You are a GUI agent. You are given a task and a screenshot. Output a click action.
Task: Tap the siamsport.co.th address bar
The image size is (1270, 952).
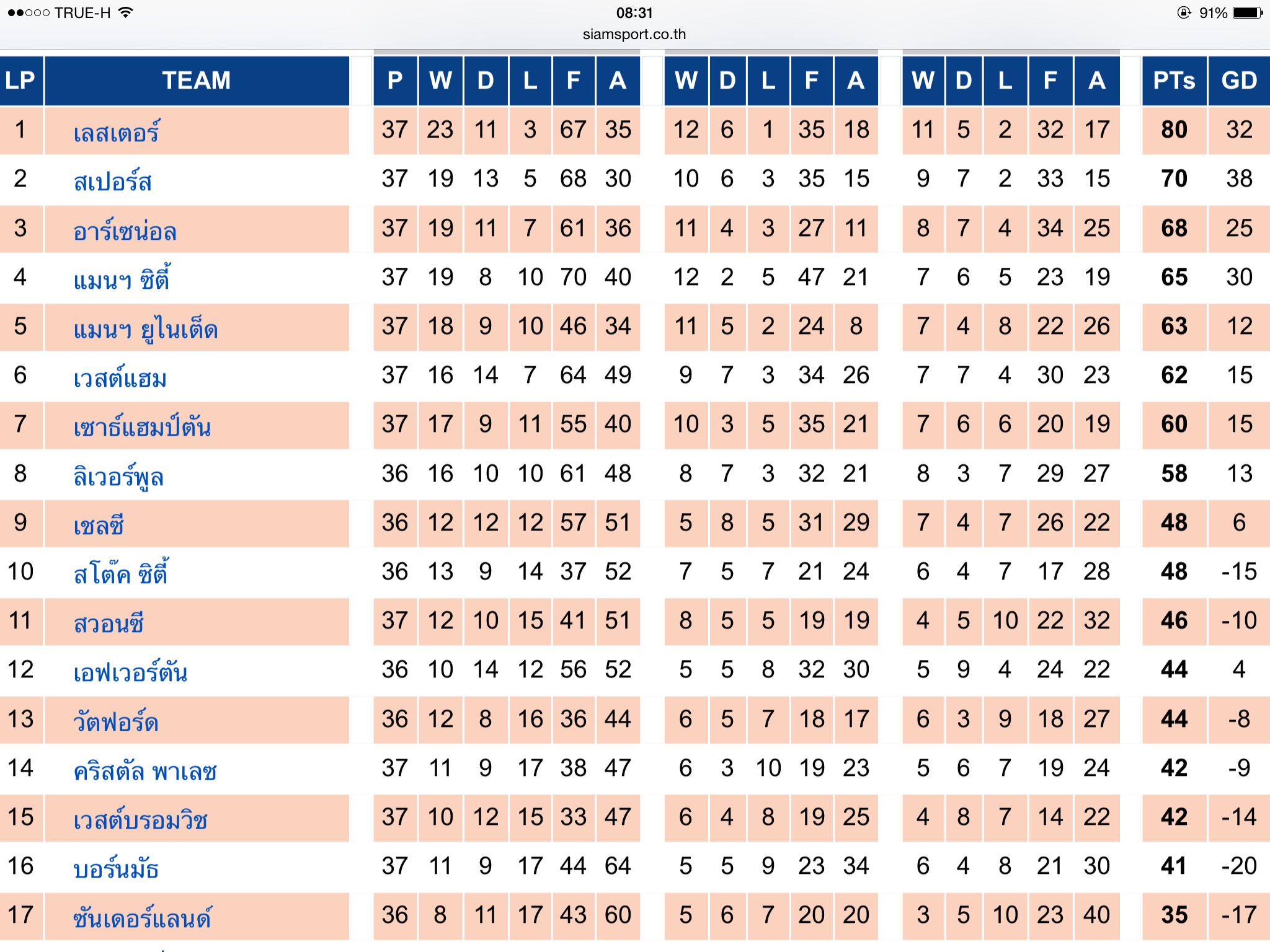[x=634, y=34]
